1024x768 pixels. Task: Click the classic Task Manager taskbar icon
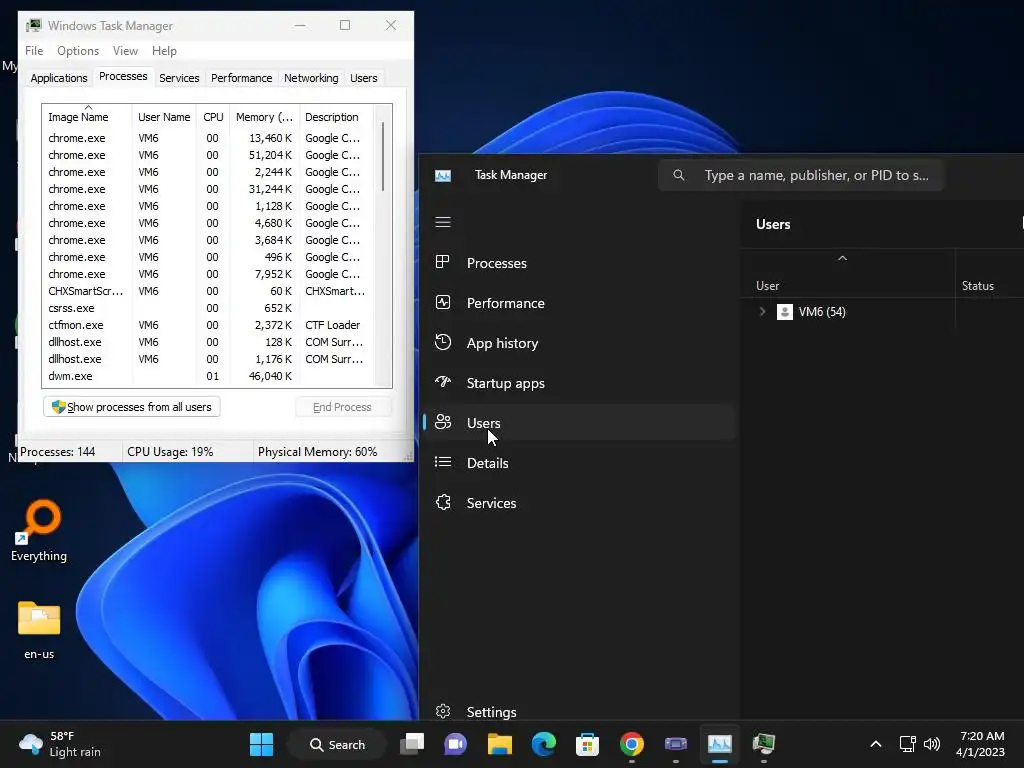(x=763, y=744)
